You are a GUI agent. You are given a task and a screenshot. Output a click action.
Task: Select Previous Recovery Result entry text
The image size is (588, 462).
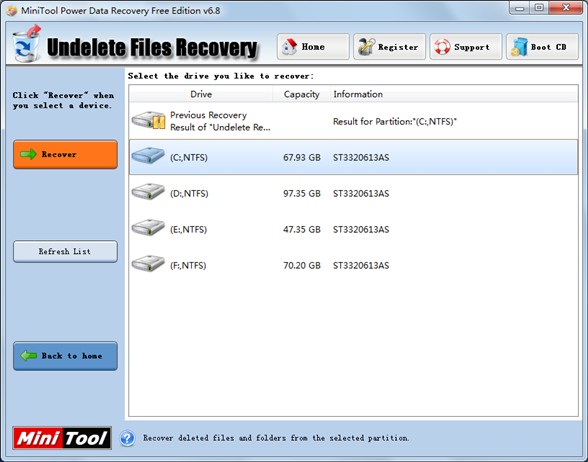click(220, 121)
